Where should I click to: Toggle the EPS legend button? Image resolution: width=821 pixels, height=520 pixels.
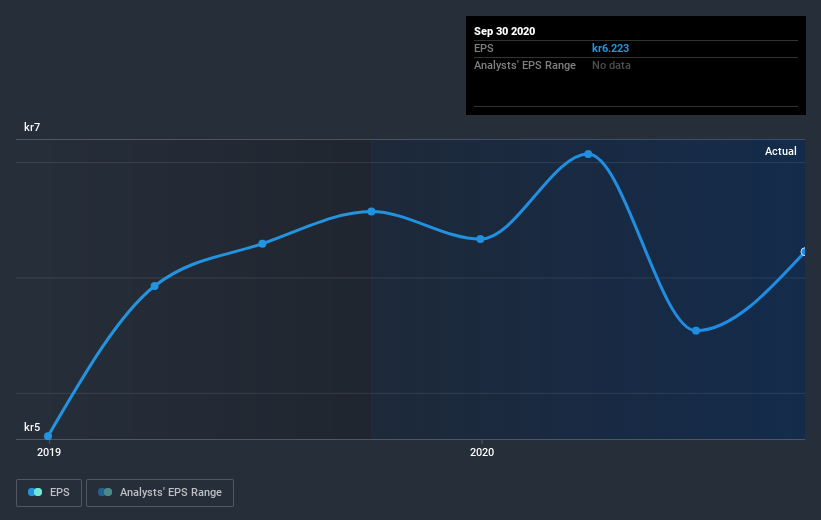tap(49, 493)
